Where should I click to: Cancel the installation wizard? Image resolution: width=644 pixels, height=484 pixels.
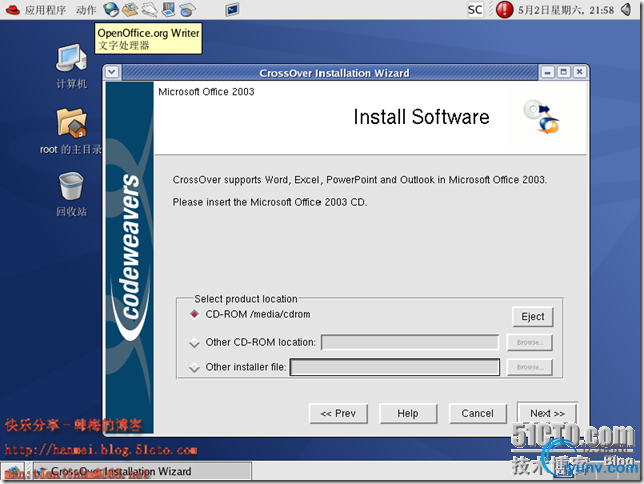[478, 413]
